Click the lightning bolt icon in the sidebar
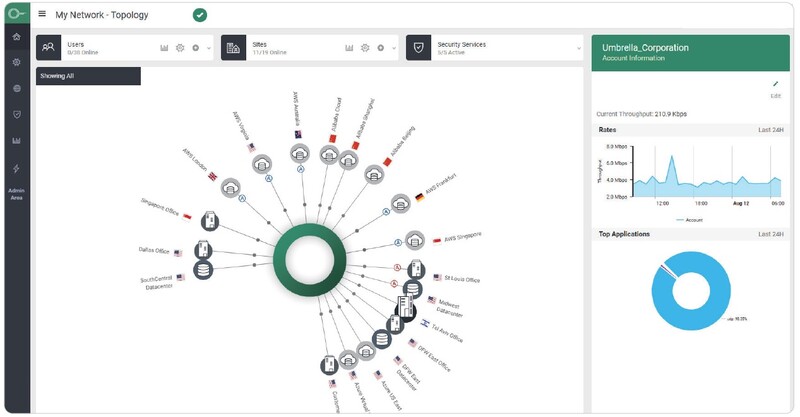Screen dimensions: 800x417 point(16,168)
